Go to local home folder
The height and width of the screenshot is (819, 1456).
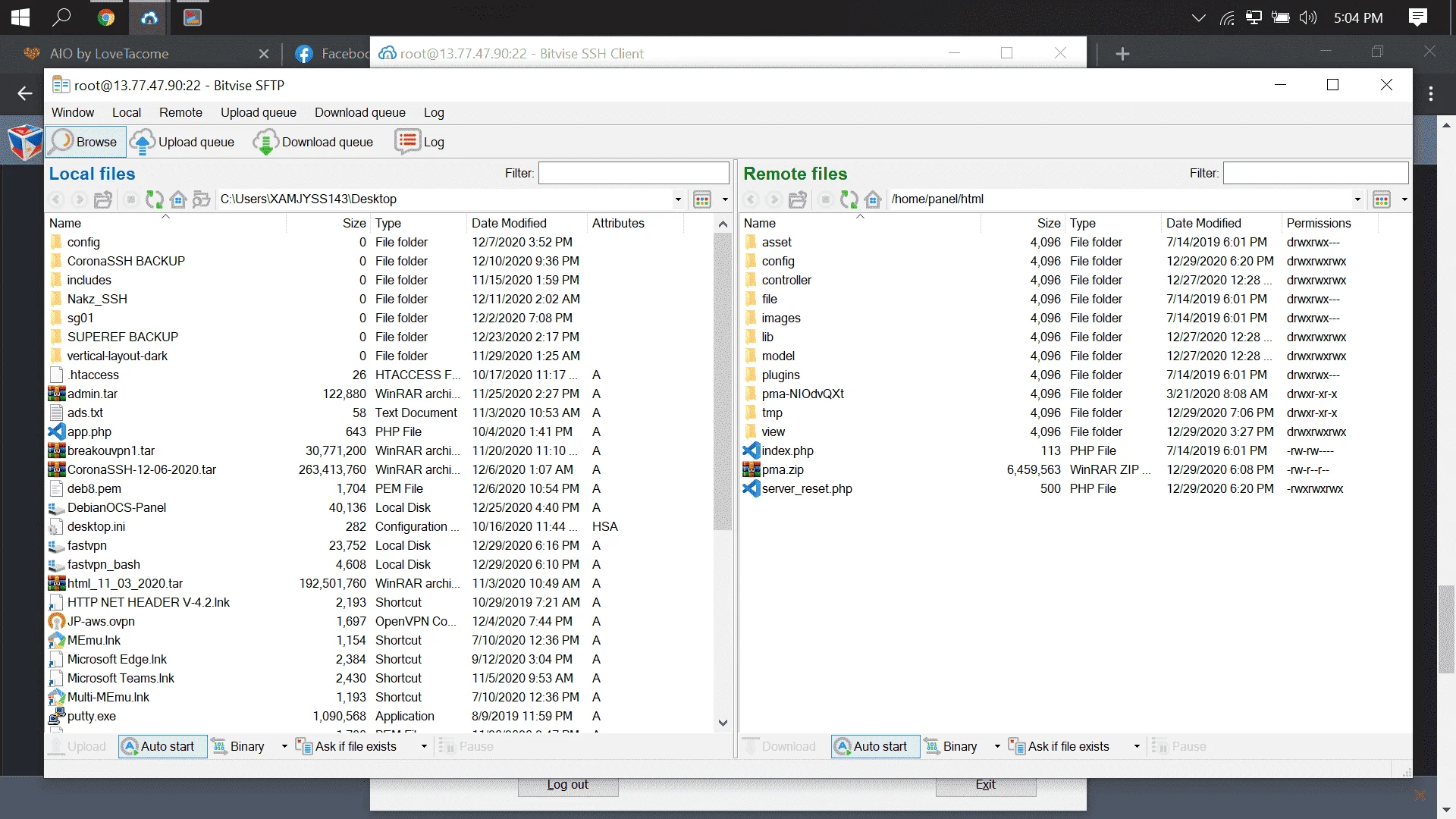(x=178, y=199)
